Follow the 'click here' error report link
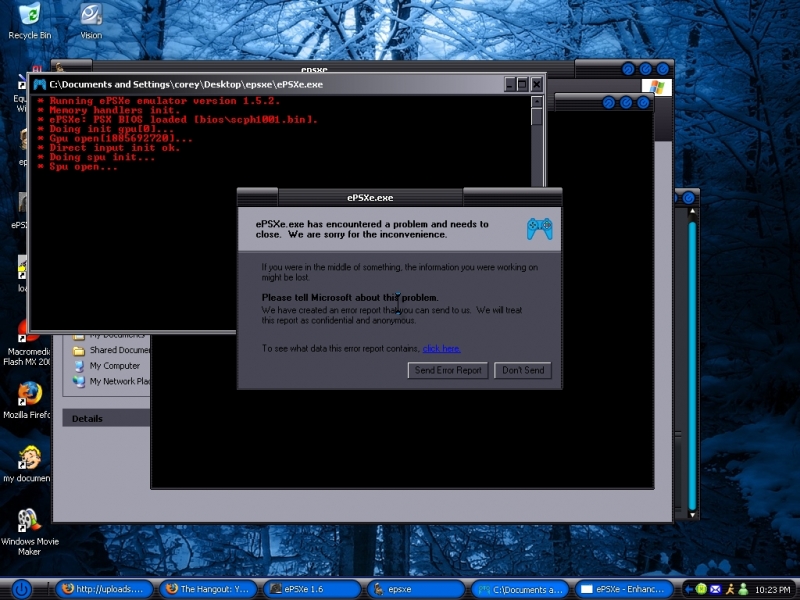The image size is (800, 600). [441, 348]
